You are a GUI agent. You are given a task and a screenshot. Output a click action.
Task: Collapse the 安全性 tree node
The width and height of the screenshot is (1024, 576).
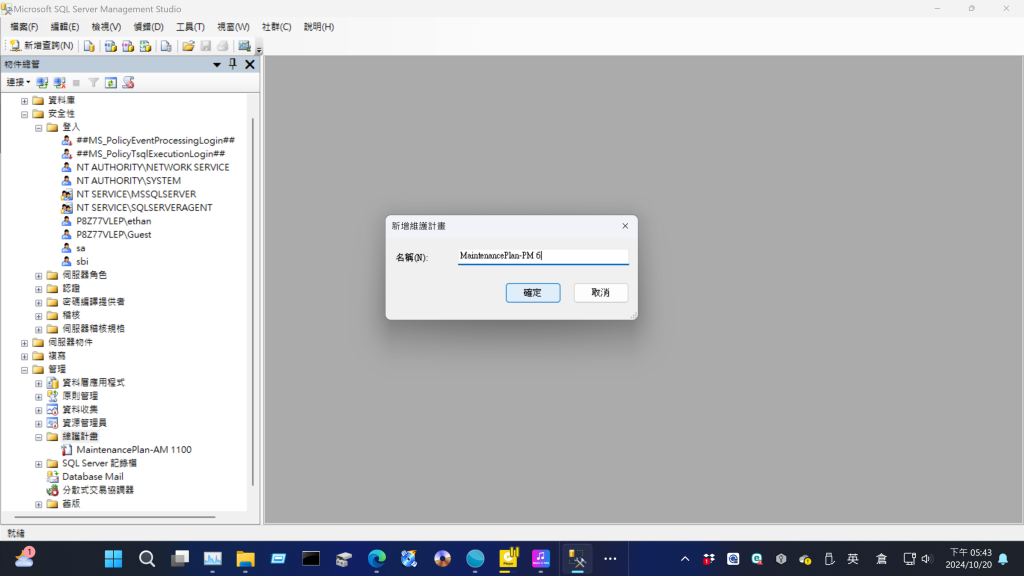25,114
